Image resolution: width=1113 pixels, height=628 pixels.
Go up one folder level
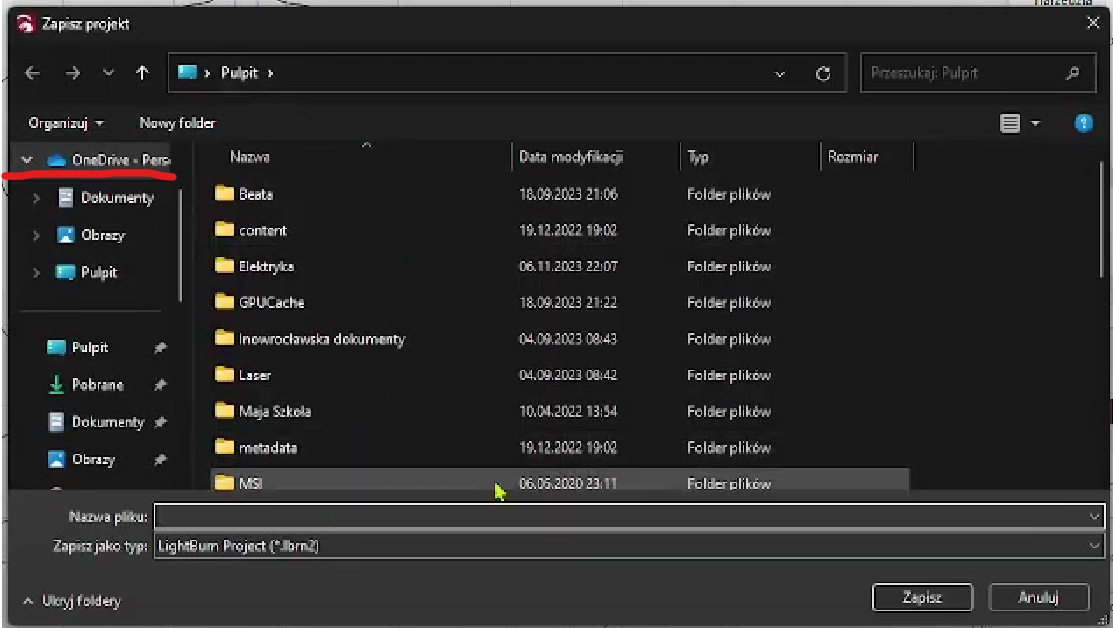tap(142, 73)
